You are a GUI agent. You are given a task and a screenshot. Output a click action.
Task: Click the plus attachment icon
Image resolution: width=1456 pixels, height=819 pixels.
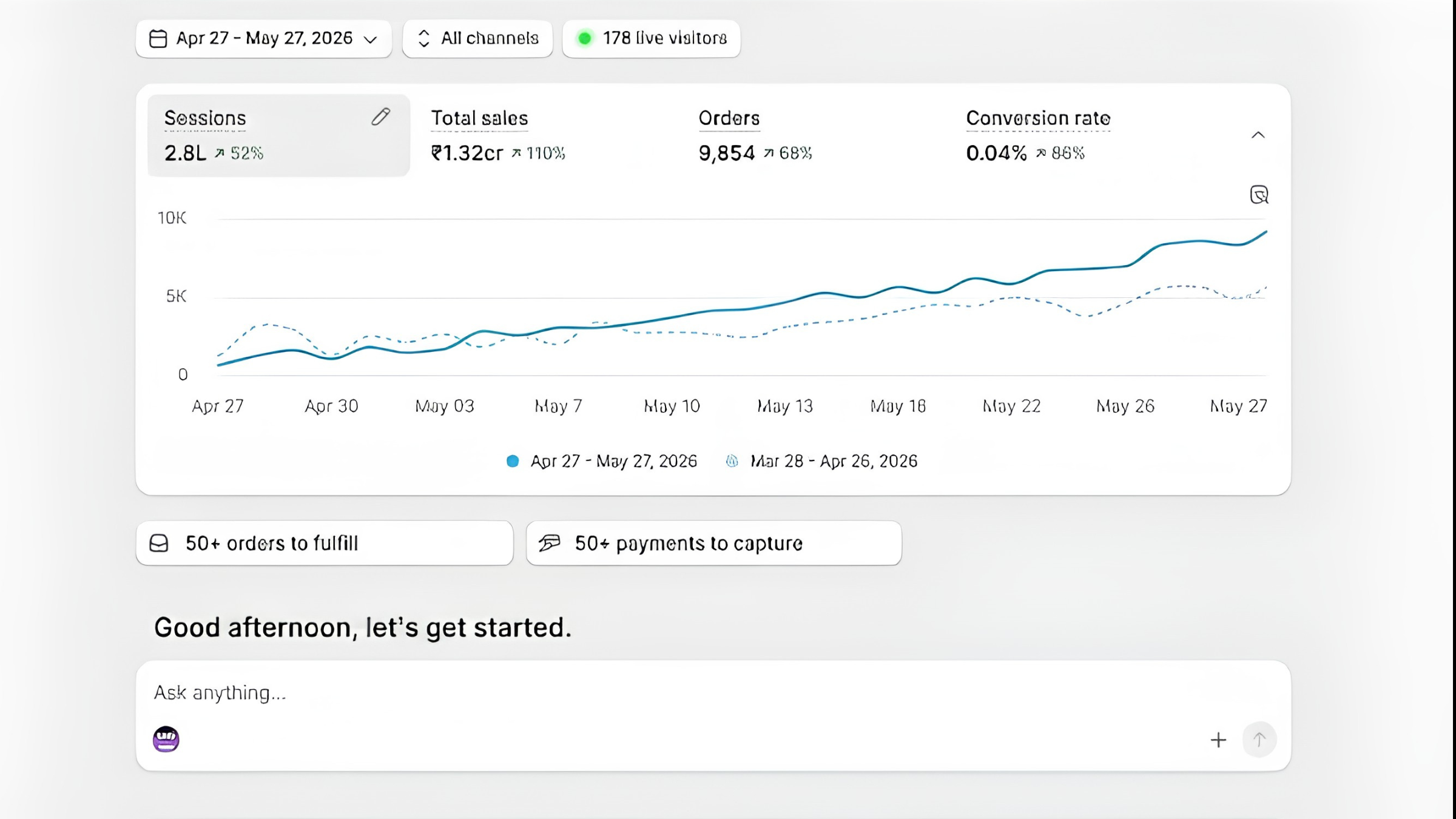pyautogui.click(x=1218, y=740)
